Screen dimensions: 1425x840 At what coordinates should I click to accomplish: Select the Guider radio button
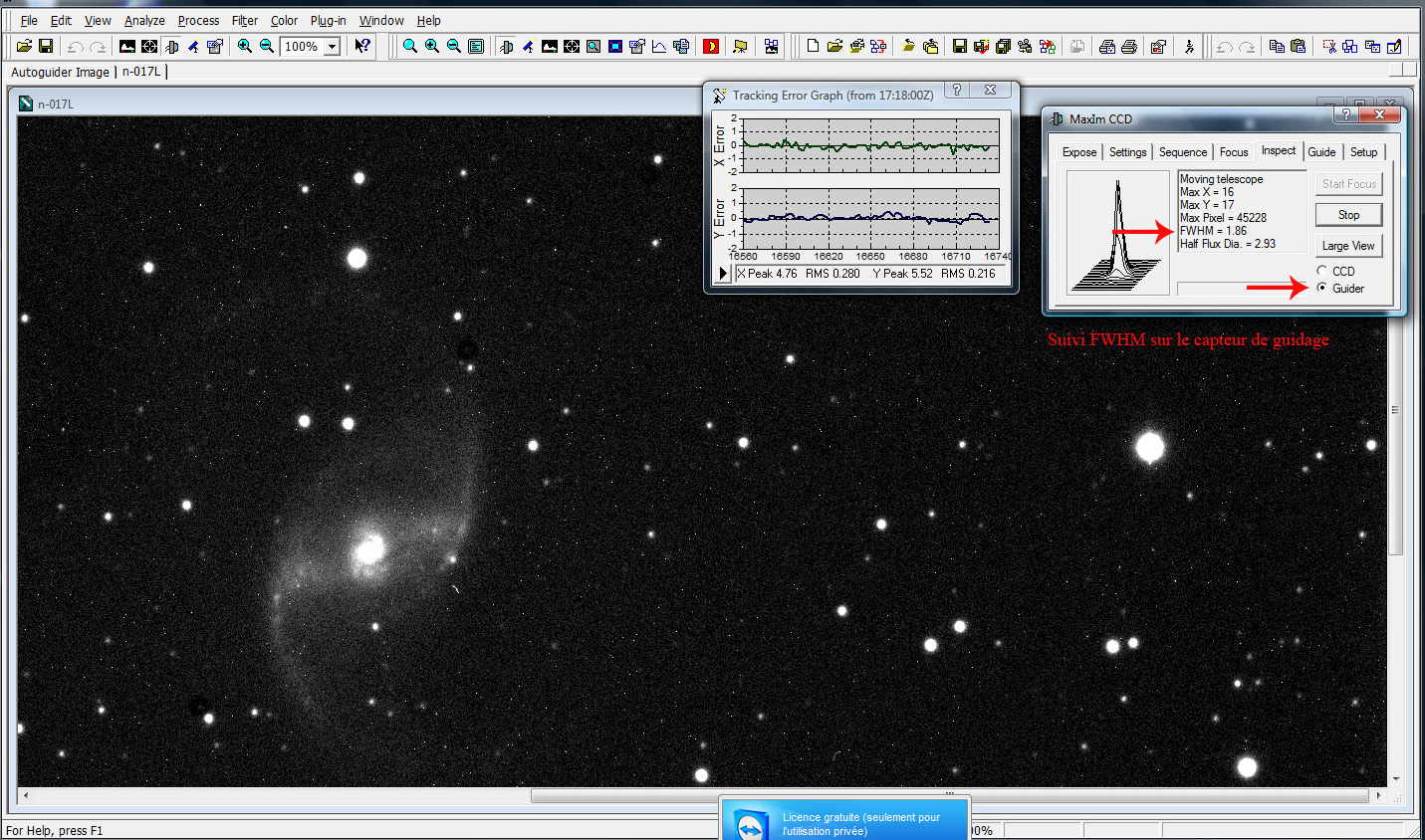tap(1322, 288)
